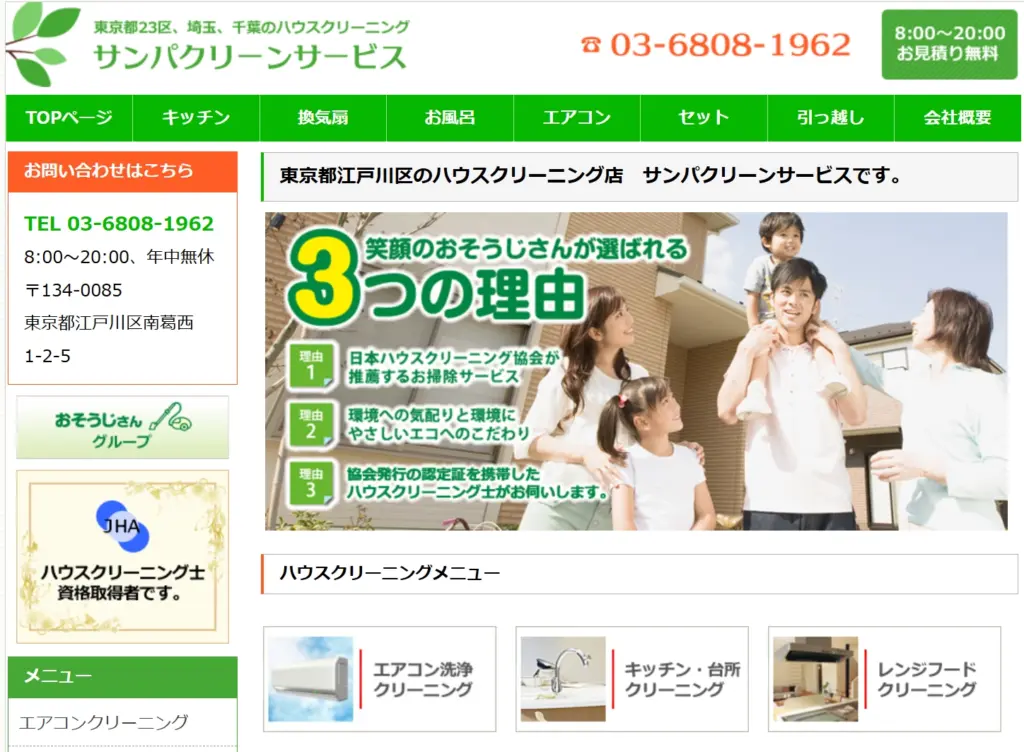Open the おそうじさんグループ banner
Screen dimensions: 1024x752
coord(122,428)
